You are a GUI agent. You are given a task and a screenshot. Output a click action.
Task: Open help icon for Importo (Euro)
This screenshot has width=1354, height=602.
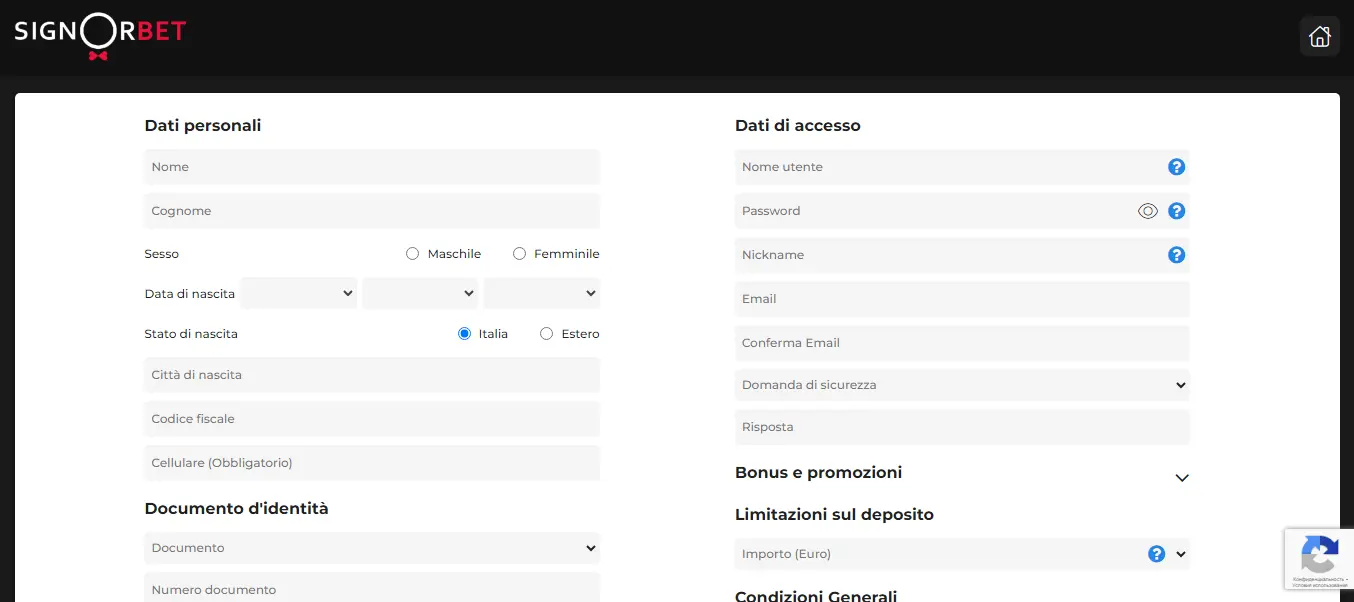[x=1156, y=554]
